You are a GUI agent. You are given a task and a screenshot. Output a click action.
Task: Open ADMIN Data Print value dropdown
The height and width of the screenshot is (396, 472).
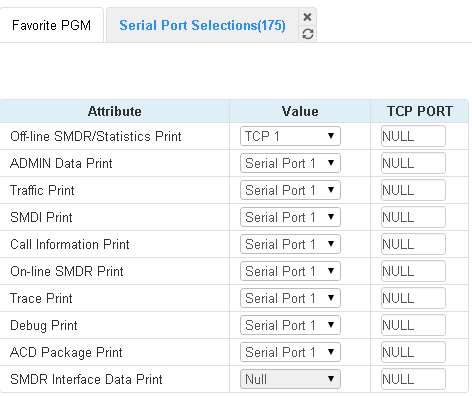(x=290, y=163)
